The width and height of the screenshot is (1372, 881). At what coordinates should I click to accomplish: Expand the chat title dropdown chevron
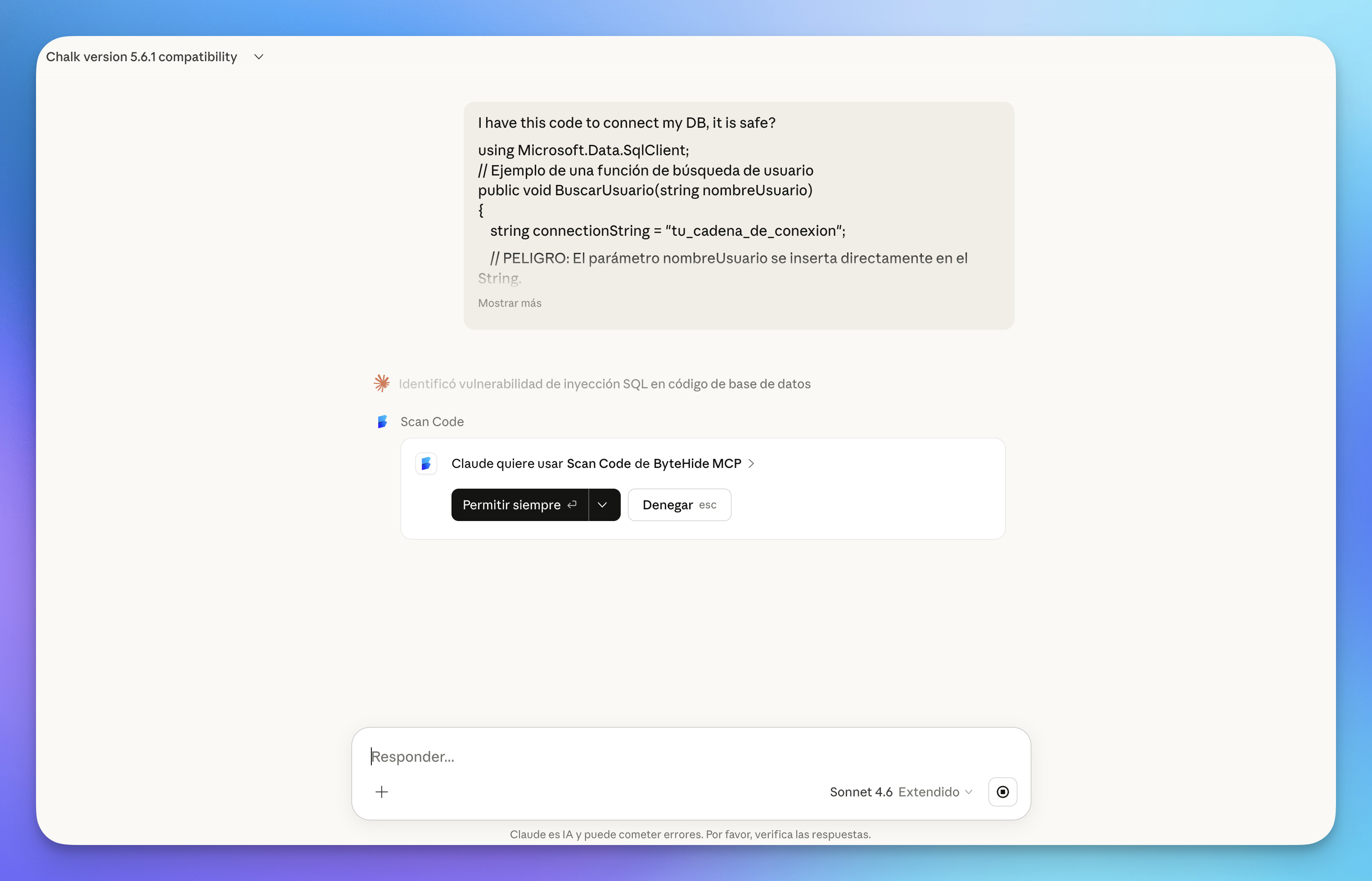pyautogui.click(x=259, y=57)
